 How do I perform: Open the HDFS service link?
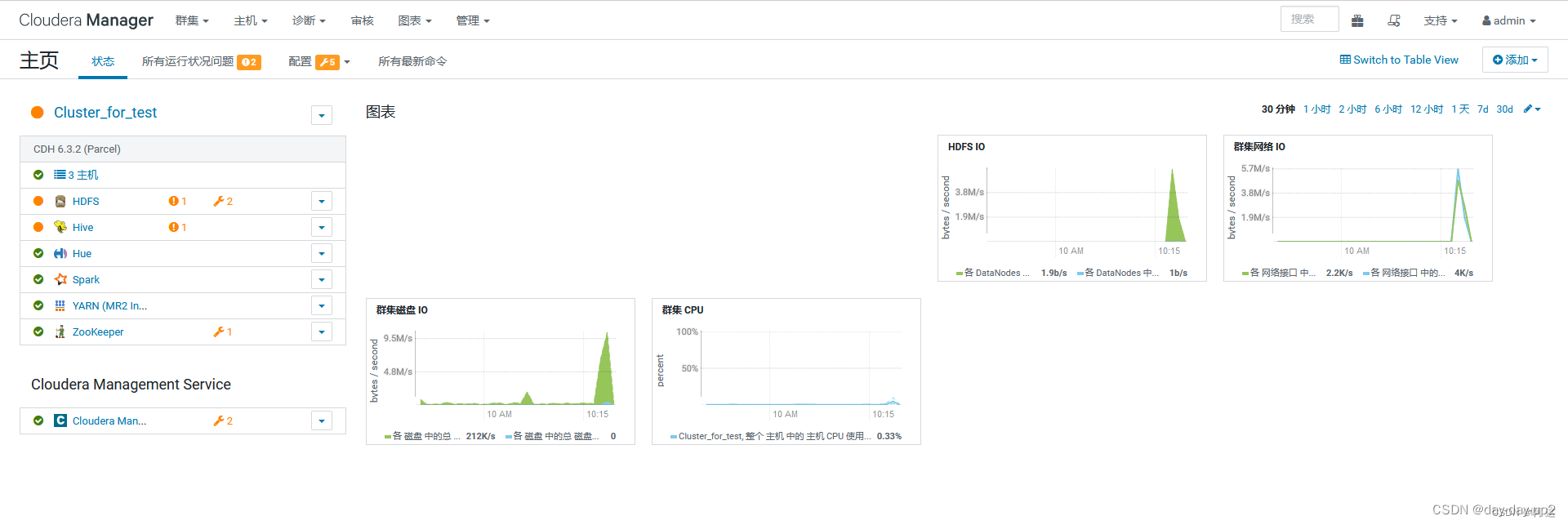(86, 201)
